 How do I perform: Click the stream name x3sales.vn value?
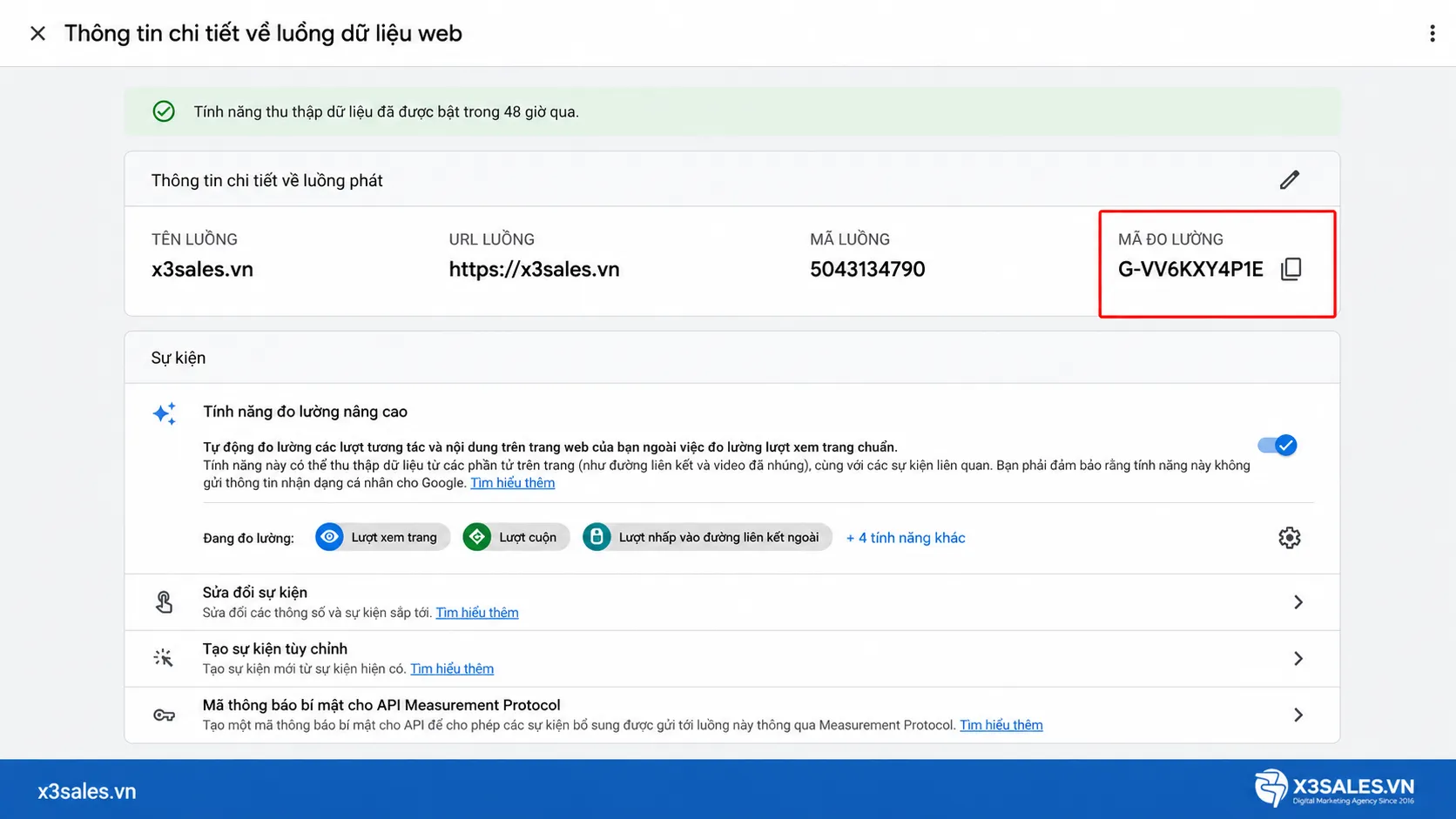tap(202, 270)
